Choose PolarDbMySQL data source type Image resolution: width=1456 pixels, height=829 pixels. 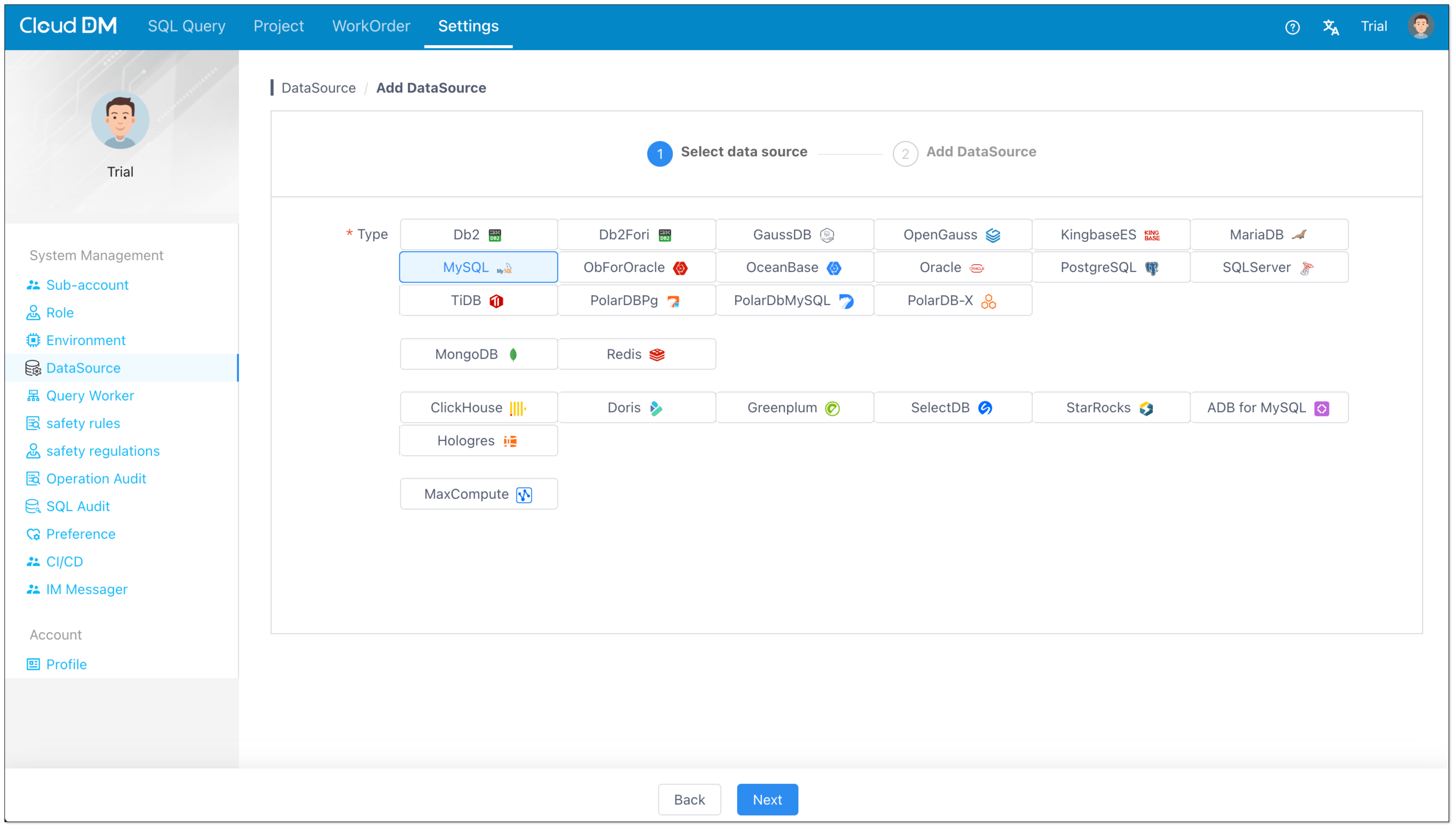click(x=795, y=300)
